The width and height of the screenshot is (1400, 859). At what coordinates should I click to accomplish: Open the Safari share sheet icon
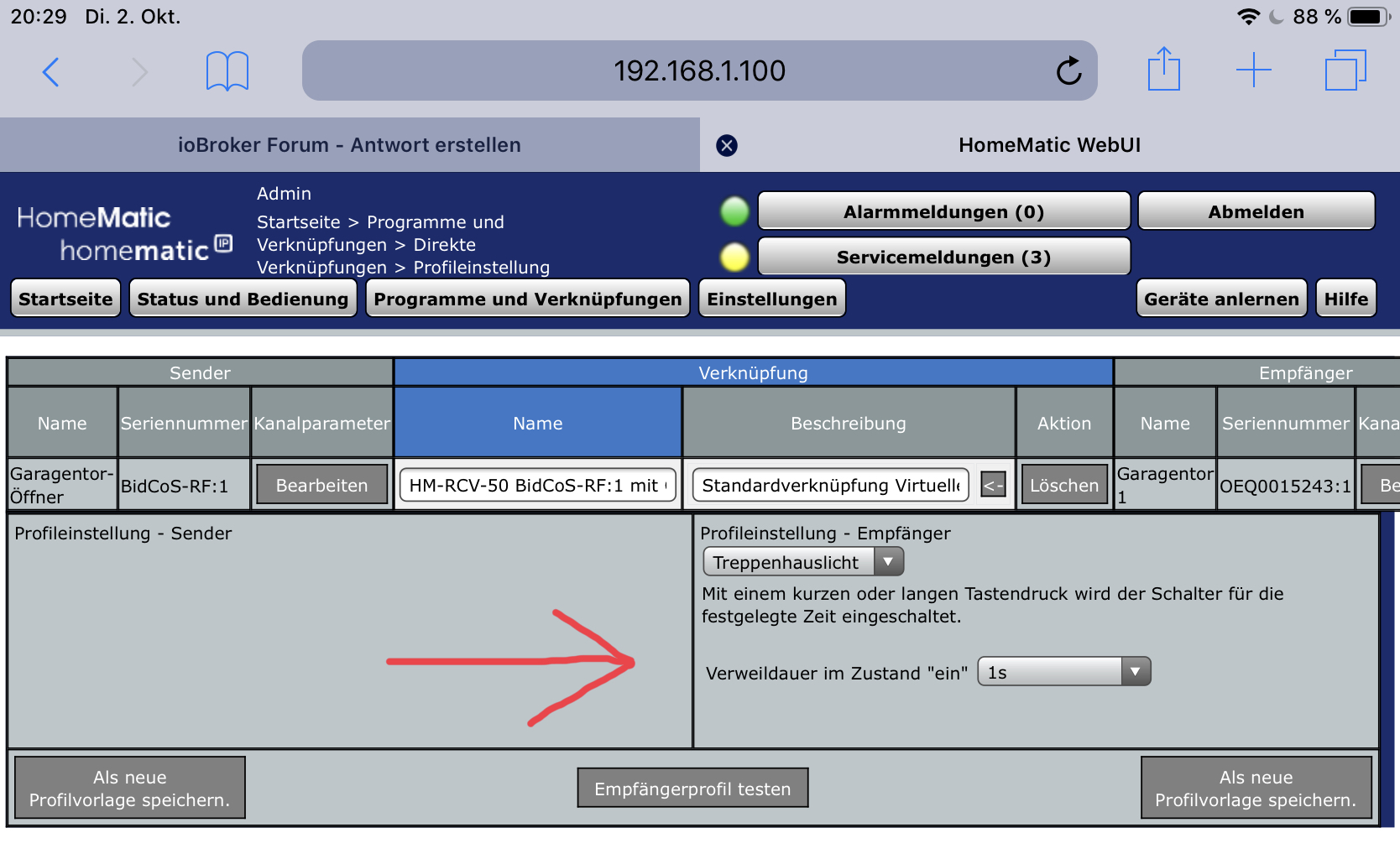tap(1164, 69)
